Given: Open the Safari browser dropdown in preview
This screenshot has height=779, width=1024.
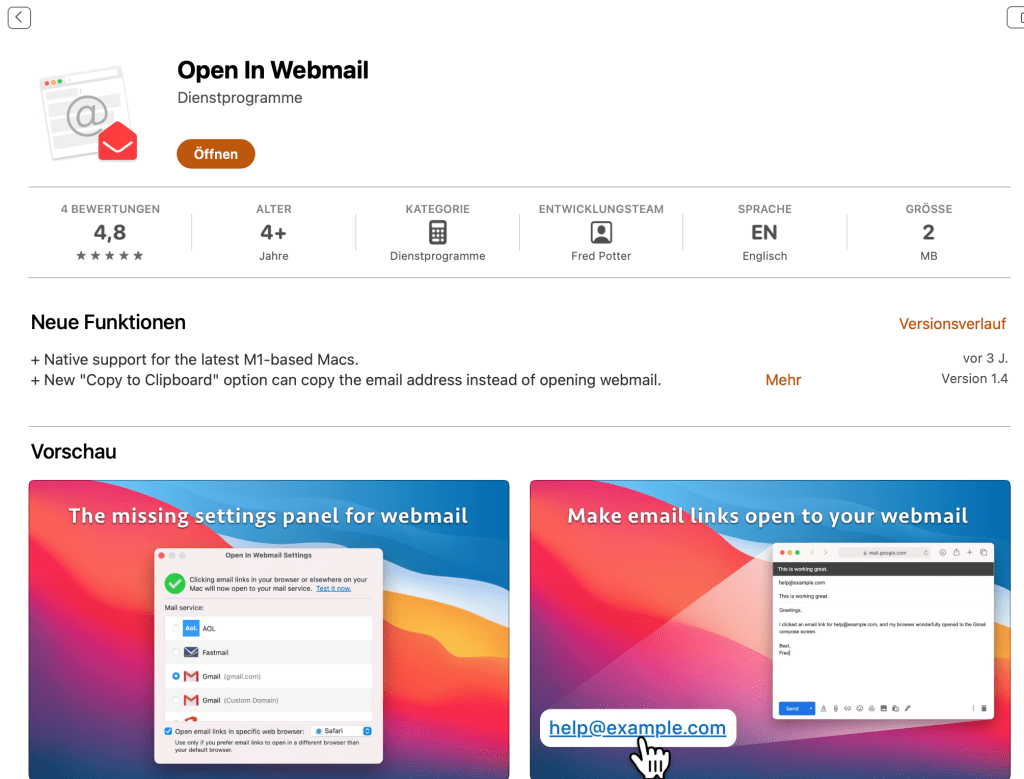Looking at the screenshot, I should point(342,731).
